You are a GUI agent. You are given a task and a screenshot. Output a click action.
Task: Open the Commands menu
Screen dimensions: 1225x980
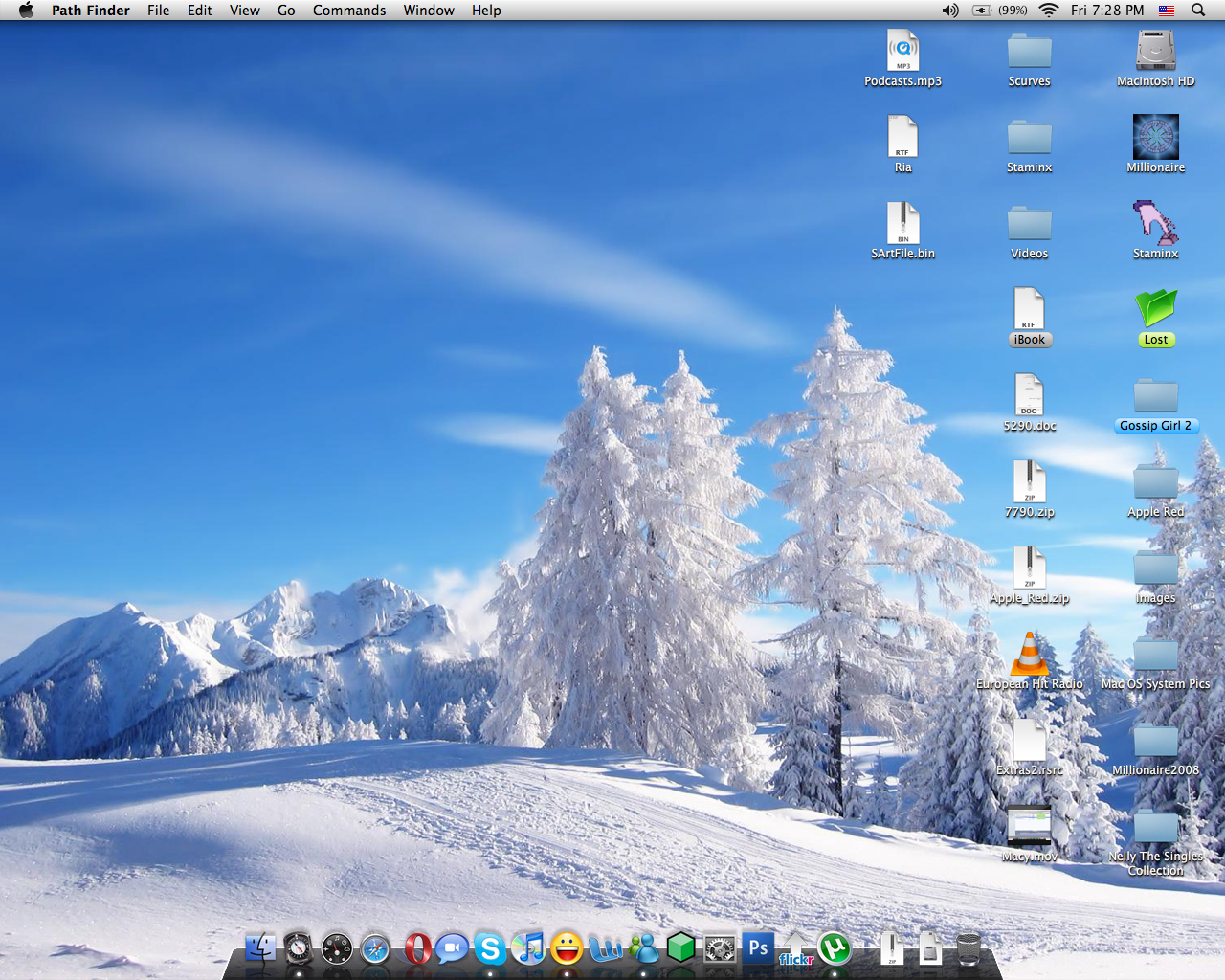click(x=349, y=10)
